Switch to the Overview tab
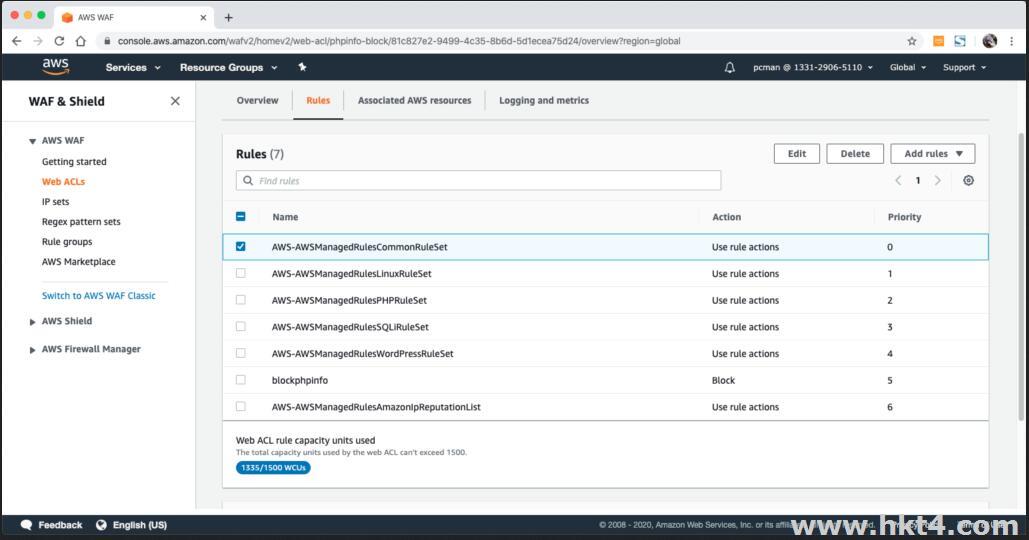 pyautogui.click(x=257, y=100)
